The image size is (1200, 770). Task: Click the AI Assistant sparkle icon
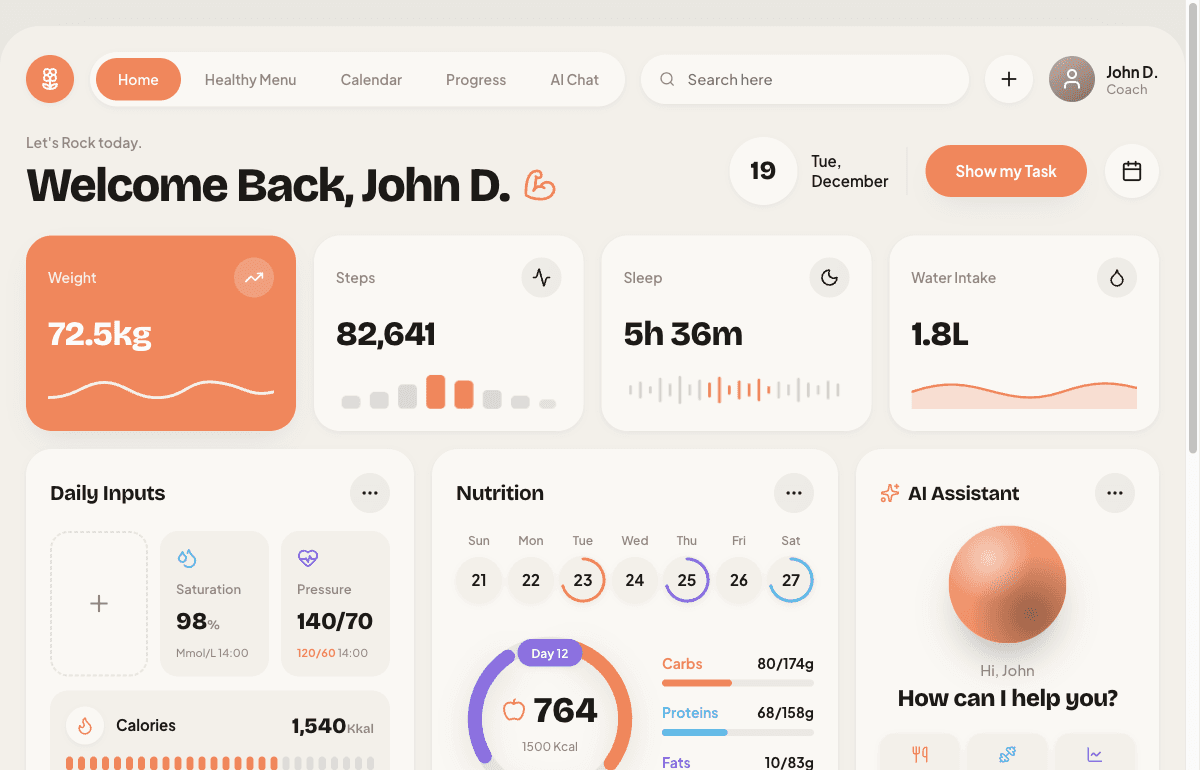(889, 493)
